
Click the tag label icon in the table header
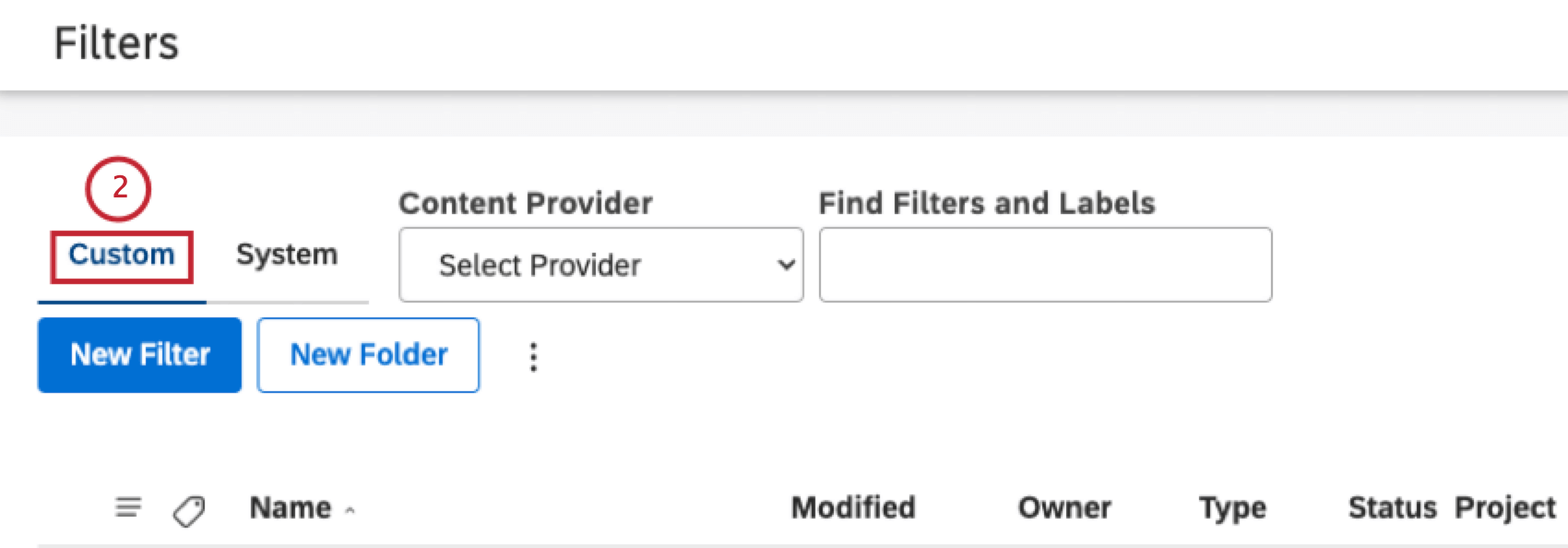pos(187,506)
